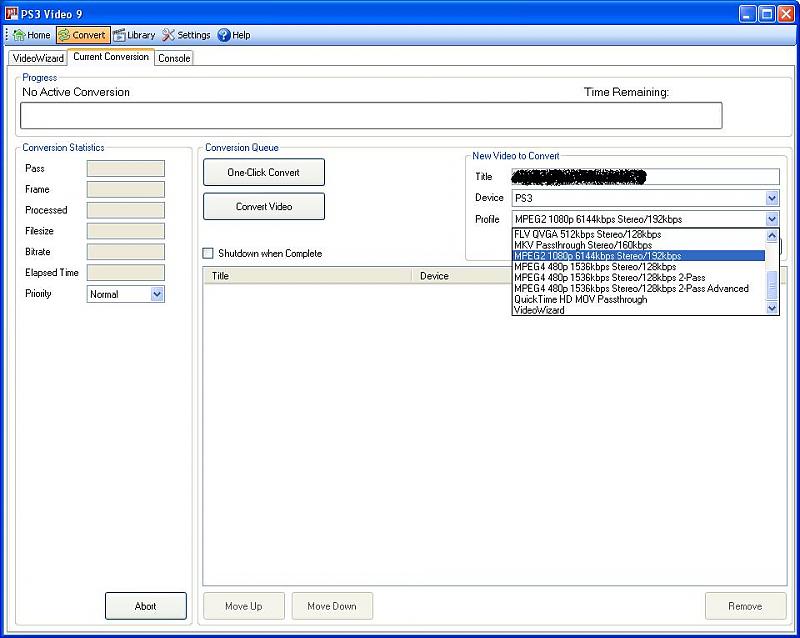Click the Remove button
The image size is (800, 638).
(x=745, y=606)
